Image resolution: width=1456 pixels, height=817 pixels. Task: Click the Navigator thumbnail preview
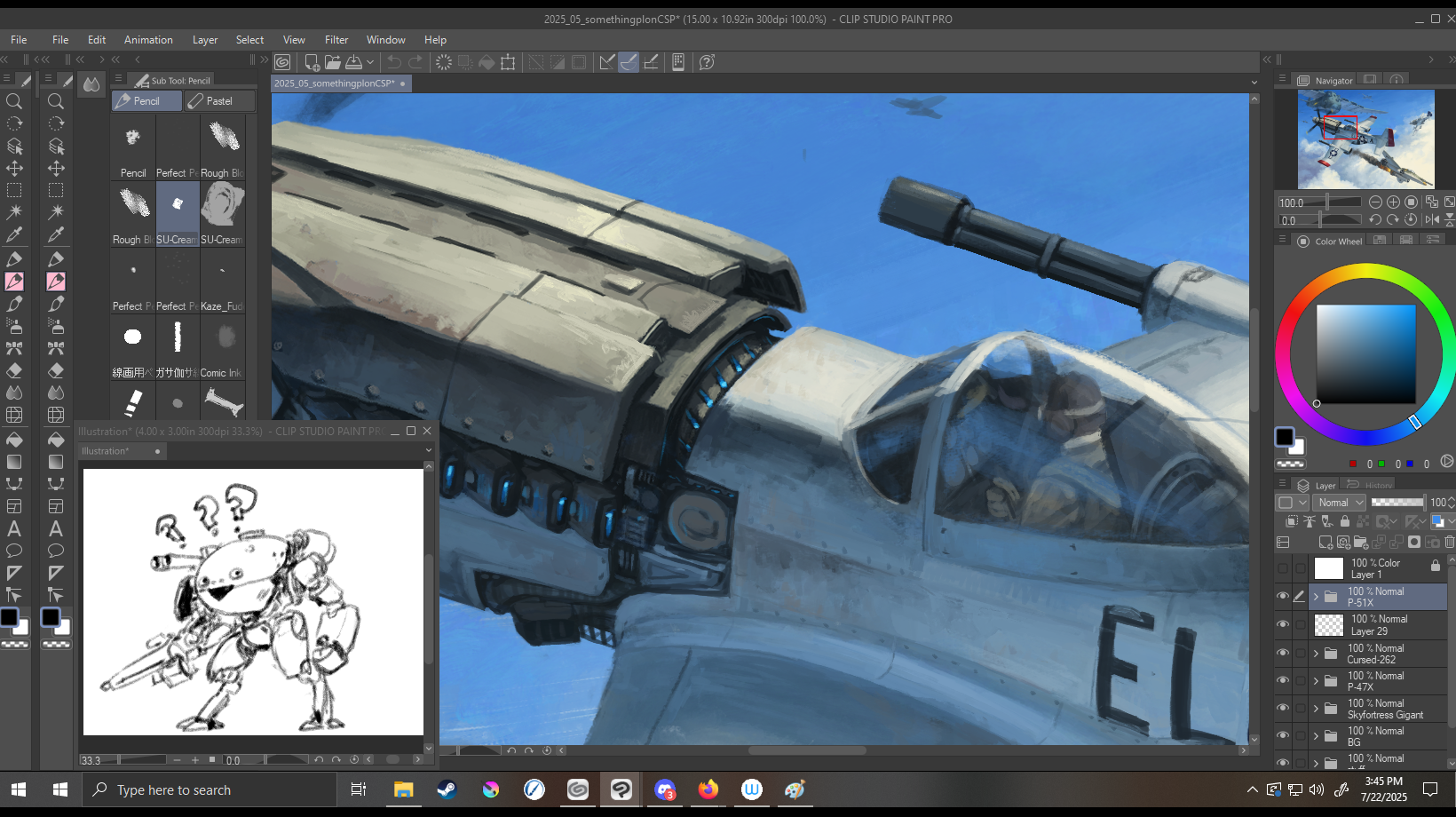[1365, 139]
